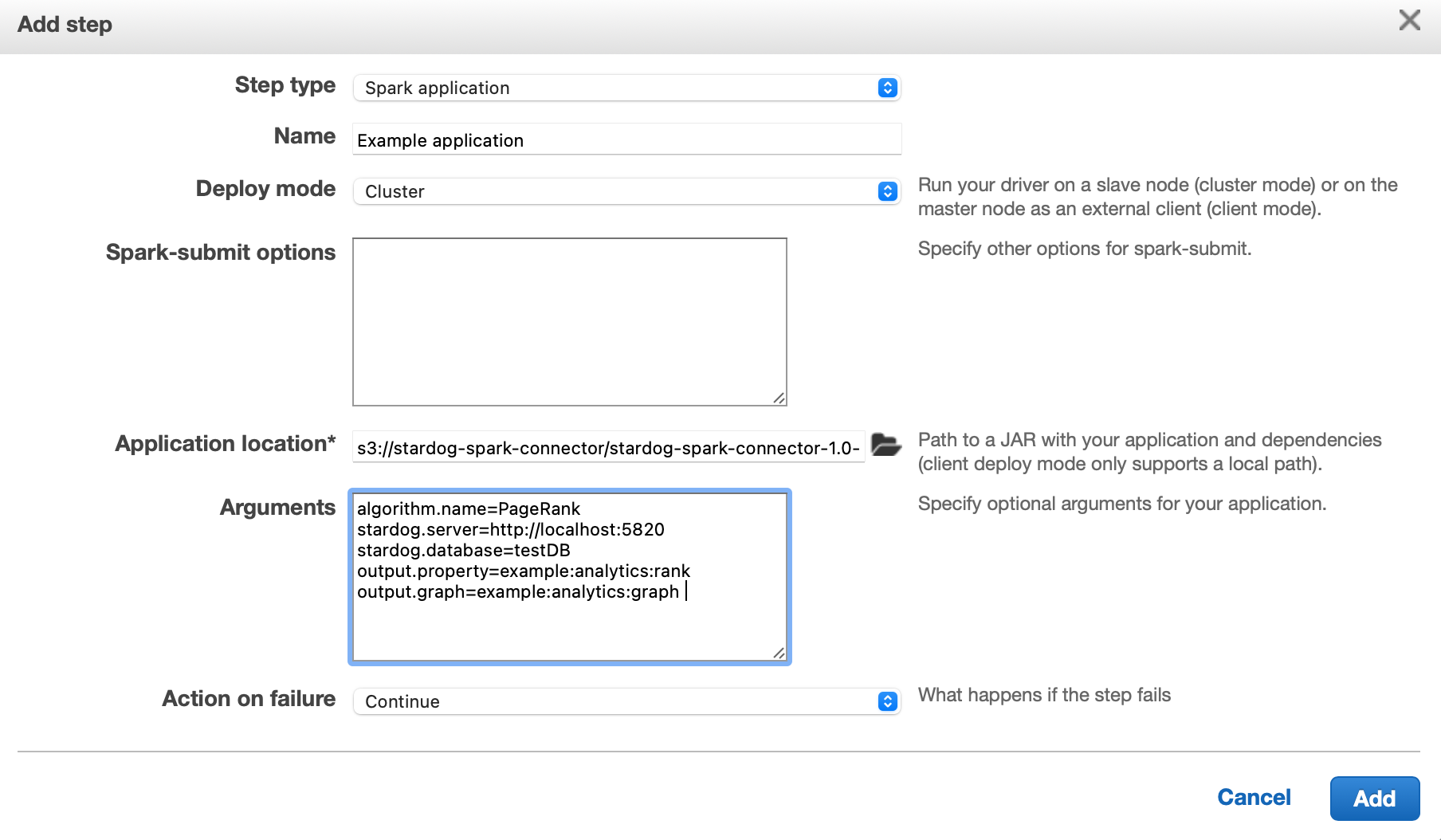Image resolution: width=1441 pixels, height=840 pixels.
Task: Click the Add step dialog title
Action: 64,24
